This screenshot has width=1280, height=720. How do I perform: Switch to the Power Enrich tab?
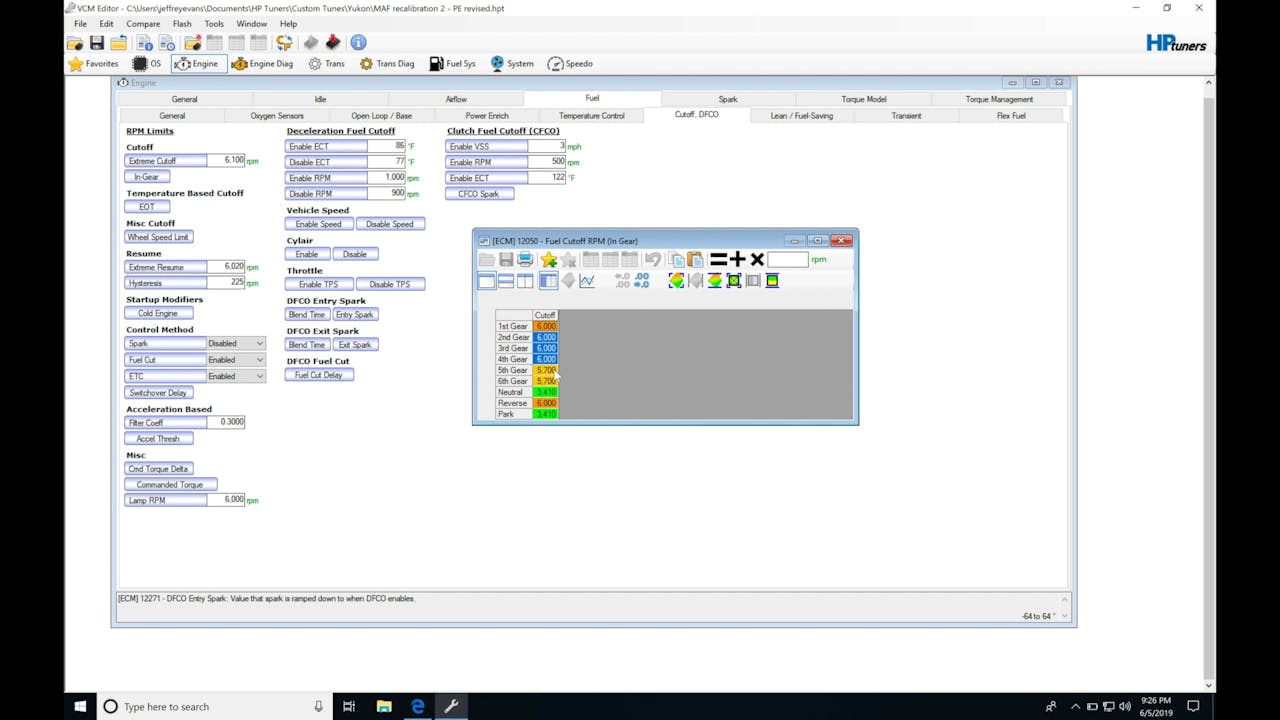486,116
